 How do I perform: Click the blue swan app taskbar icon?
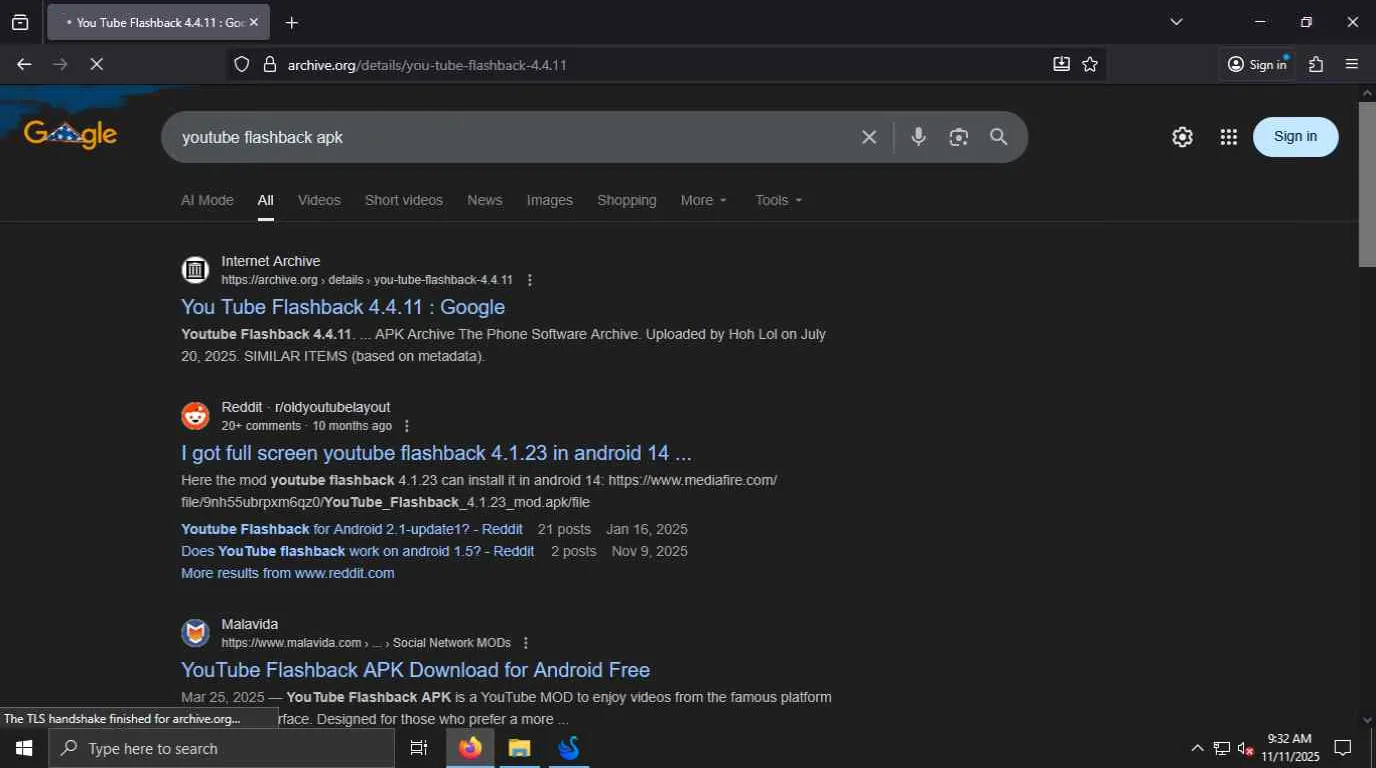pyautogui.click(x=569, y=748)
